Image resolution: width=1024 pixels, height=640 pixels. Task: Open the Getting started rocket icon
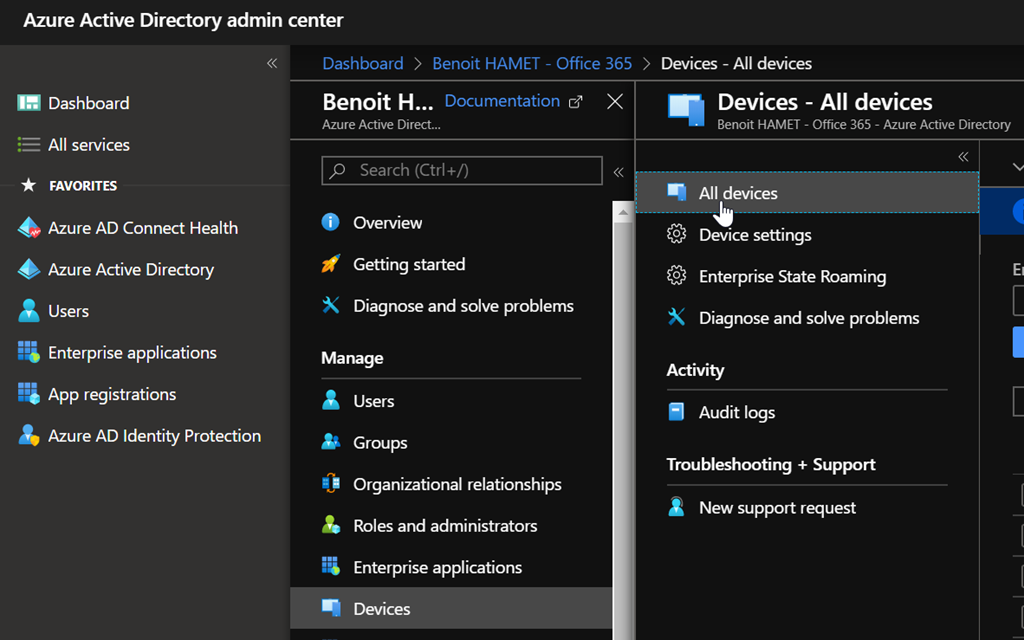331,264
